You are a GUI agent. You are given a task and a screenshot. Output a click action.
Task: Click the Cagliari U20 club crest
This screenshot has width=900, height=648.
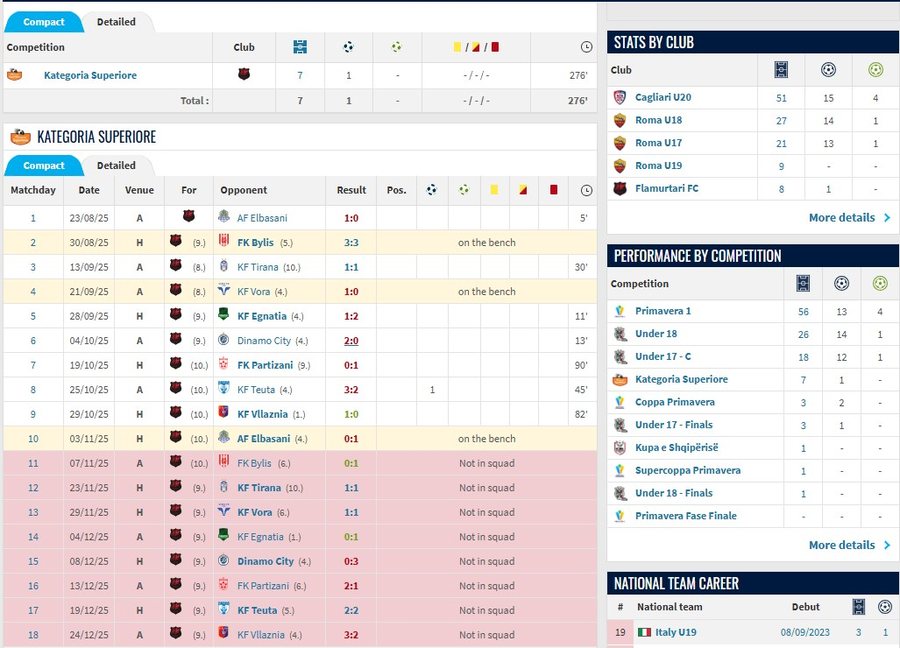click(620, 97)
